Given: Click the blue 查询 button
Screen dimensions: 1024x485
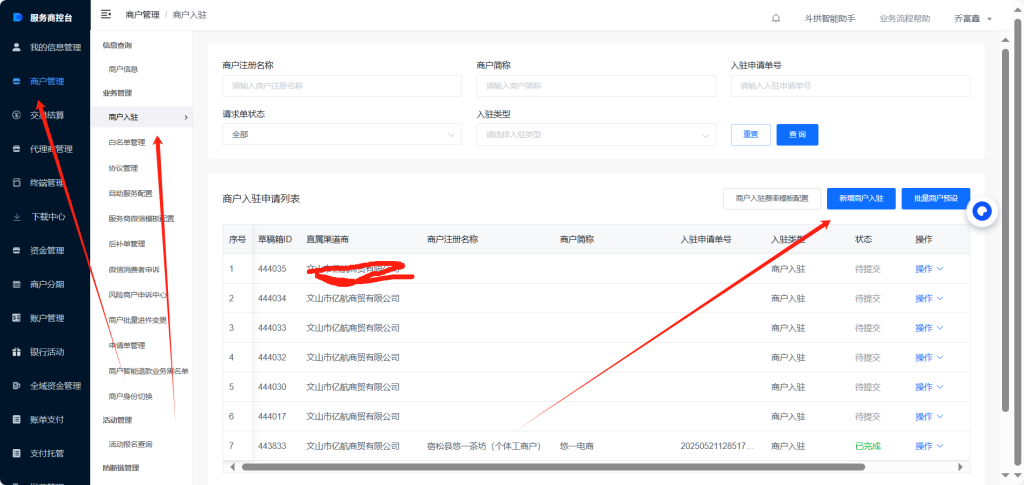Looking at the screenshot, I should [x=797, y=134].
